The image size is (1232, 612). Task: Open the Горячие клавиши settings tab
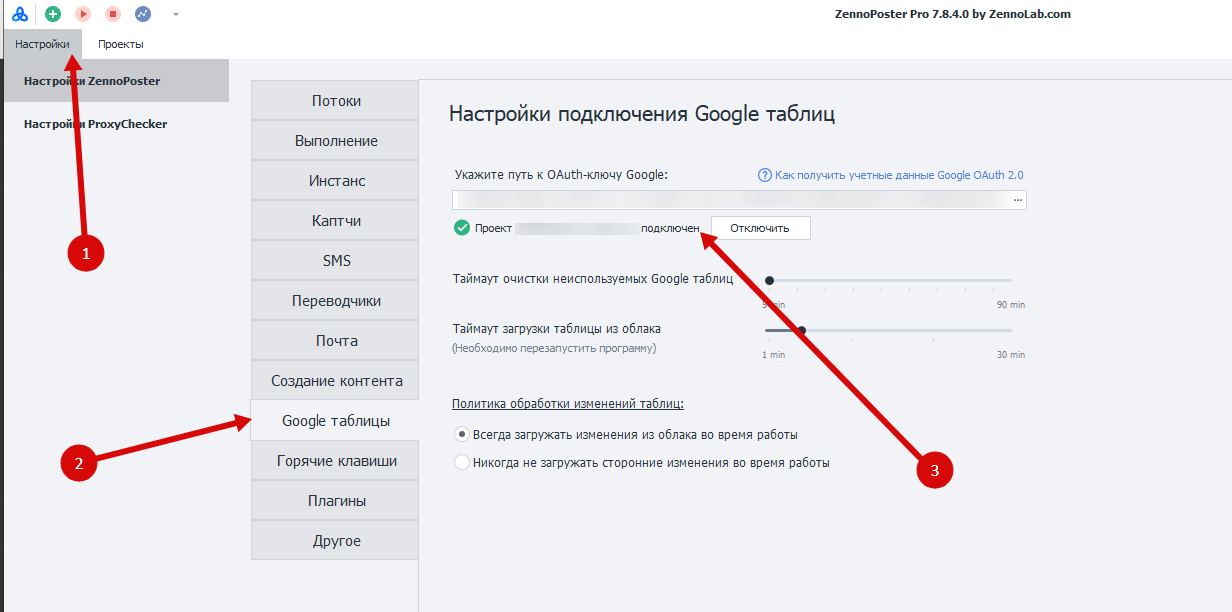[335, 461]
